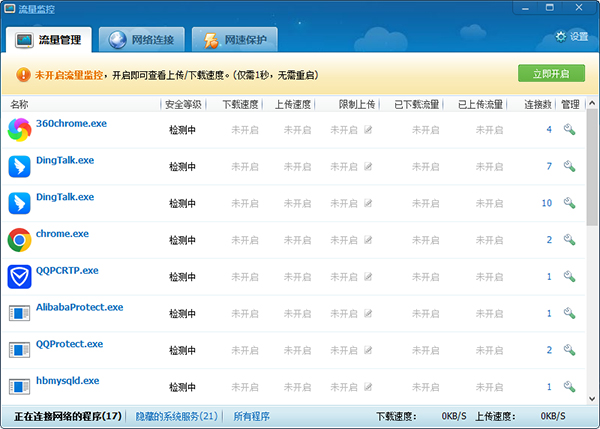
Task: Click connection count 7 for DingTalk.exe
Action: pyautogui.click(x=549, y=166)
